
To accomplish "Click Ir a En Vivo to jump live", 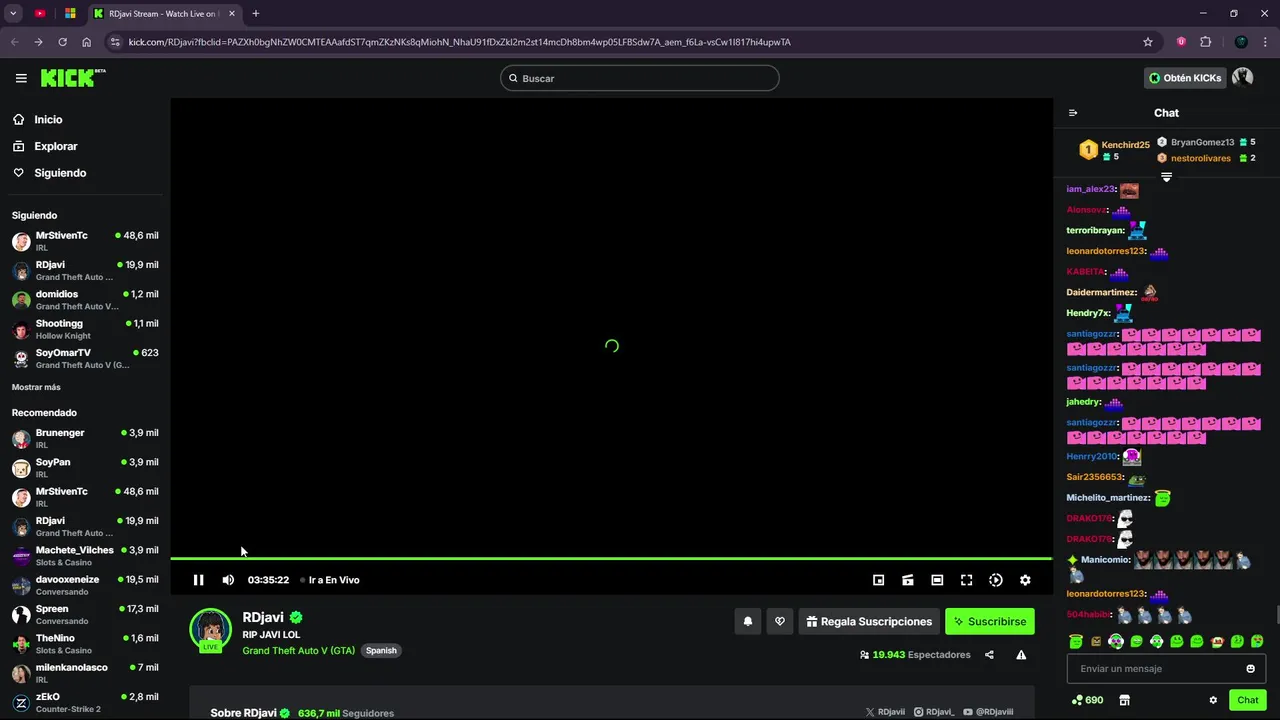I will pyautogui.click(x=330, y=580).
